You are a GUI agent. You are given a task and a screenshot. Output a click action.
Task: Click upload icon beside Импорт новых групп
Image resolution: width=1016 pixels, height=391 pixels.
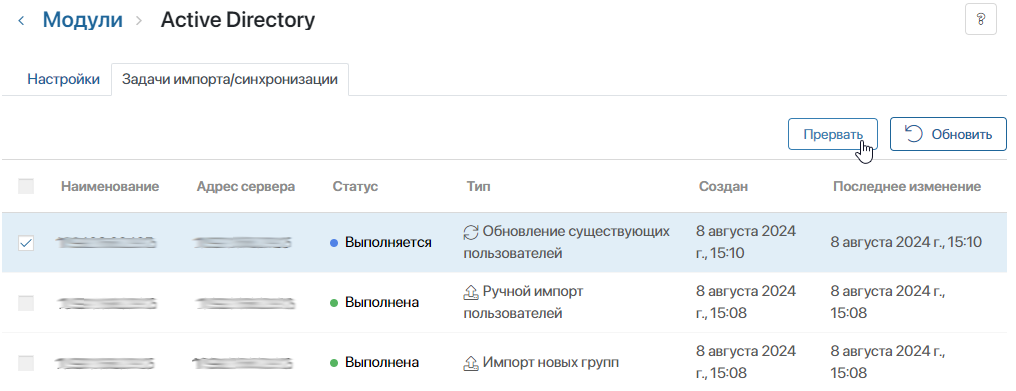pos(470,363)
